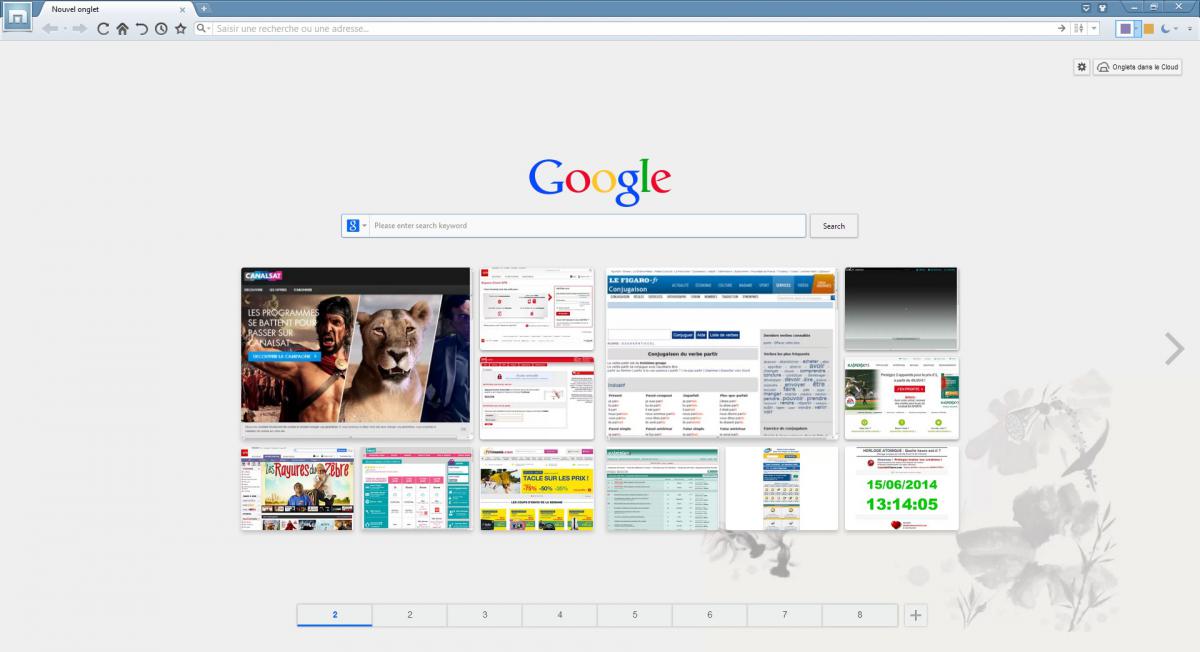Open quick access settings gear
Image resolution: width=1200 pixels, height=652 pixels.
tap(1081, 67)
